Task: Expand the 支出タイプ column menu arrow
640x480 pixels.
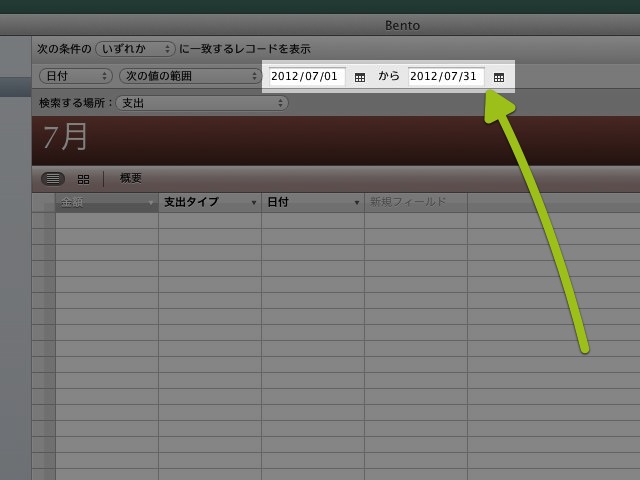Action: point(254,202)
